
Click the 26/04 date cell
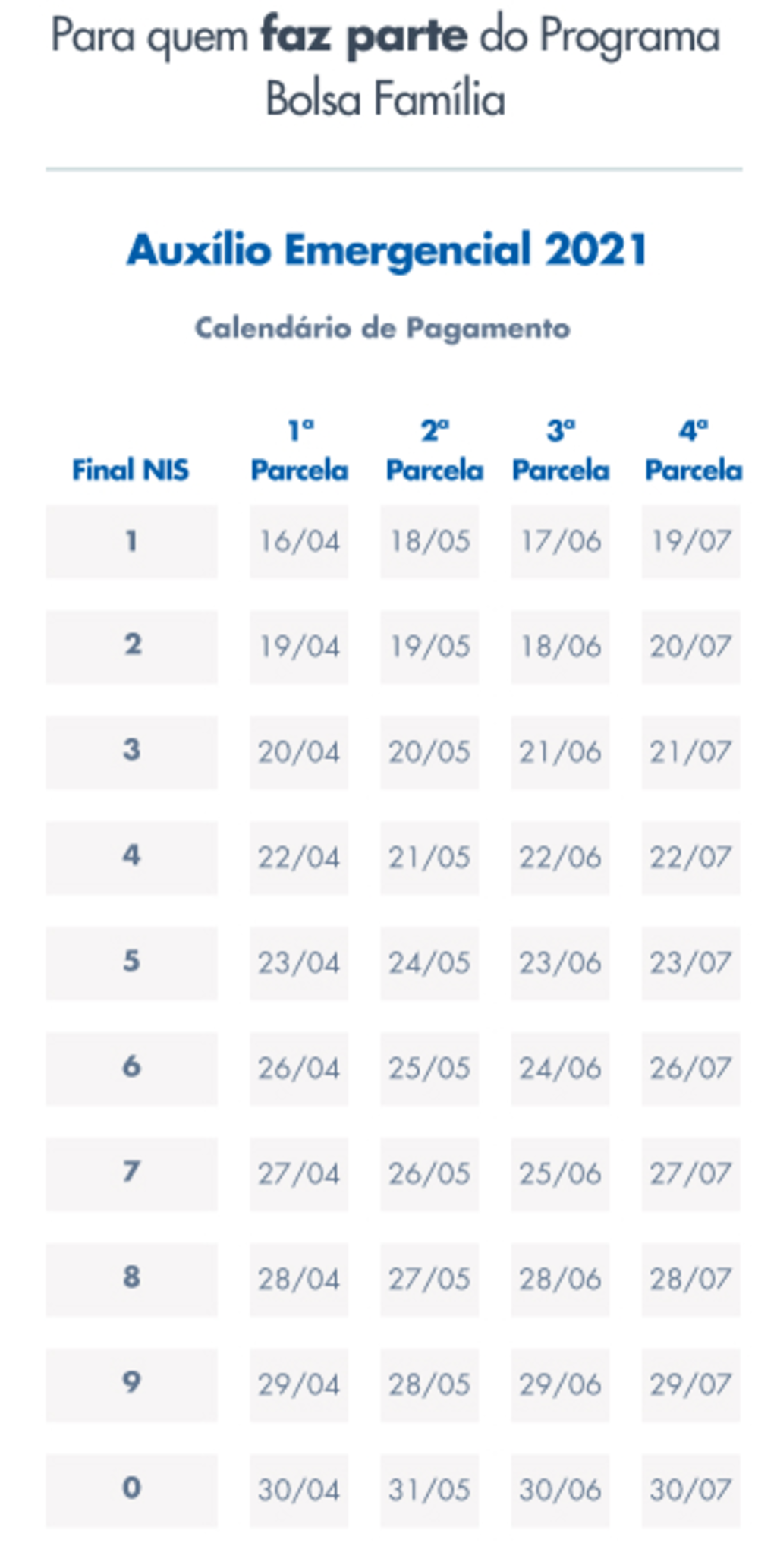[299, 1069]
